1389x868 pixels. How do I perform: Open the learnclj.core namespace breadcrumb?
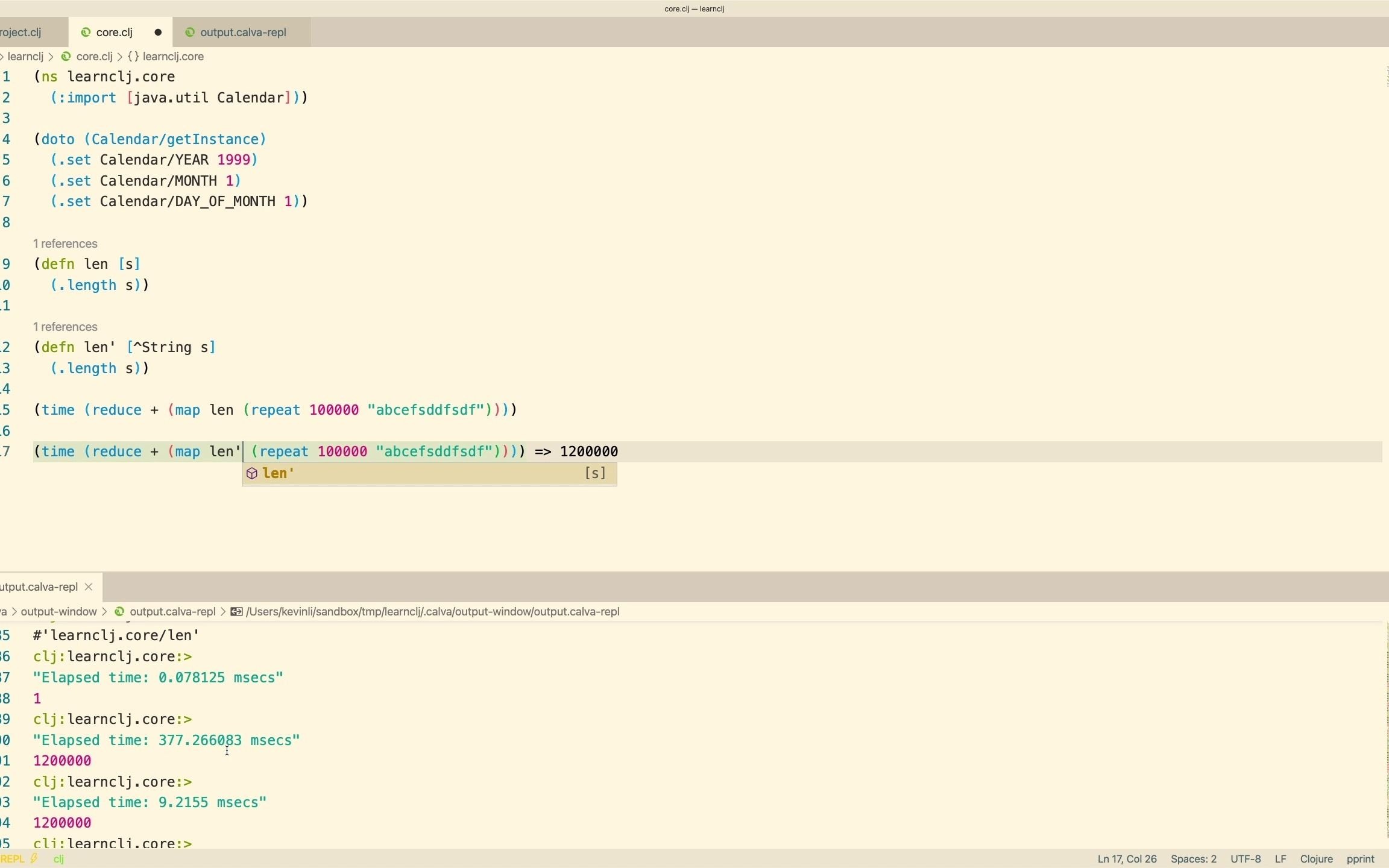[x=174, y=57]
